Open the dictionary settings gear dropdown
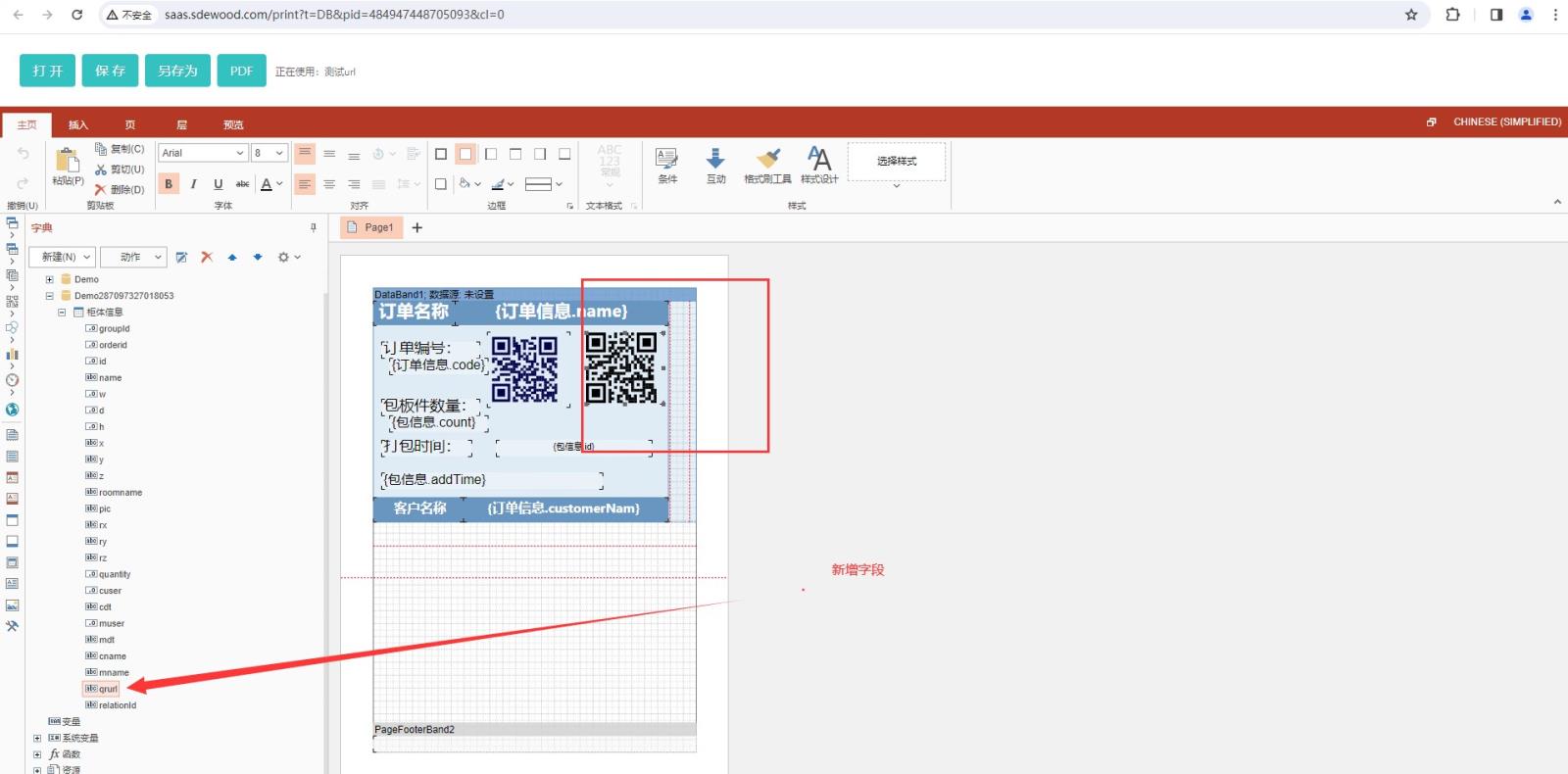Image resolution: width=1568 pixels, height=774 pixels. pos(289,257)
